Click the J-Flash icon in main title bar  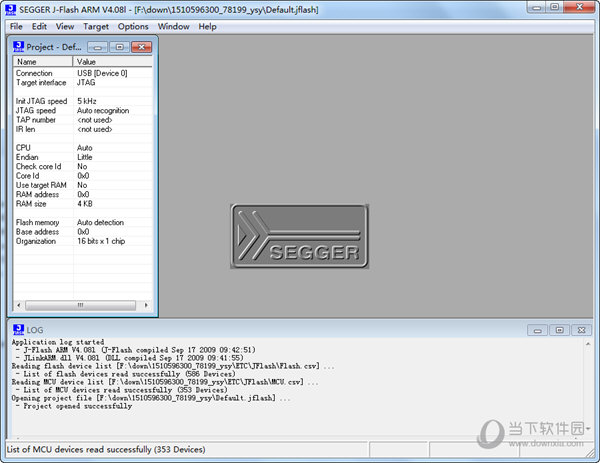pyautogui.click(x=11, y=9)
